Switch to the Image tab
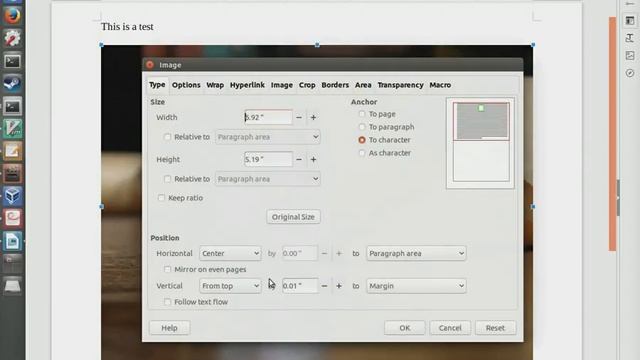 [x=282, y=85]
